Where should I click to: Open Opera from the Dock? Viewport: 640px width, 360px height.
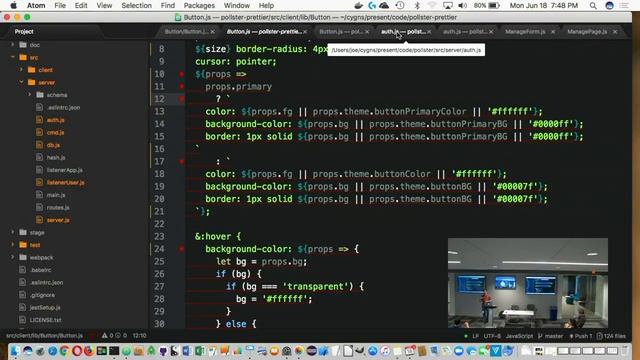pyautogui.click(x=77, y=351)
